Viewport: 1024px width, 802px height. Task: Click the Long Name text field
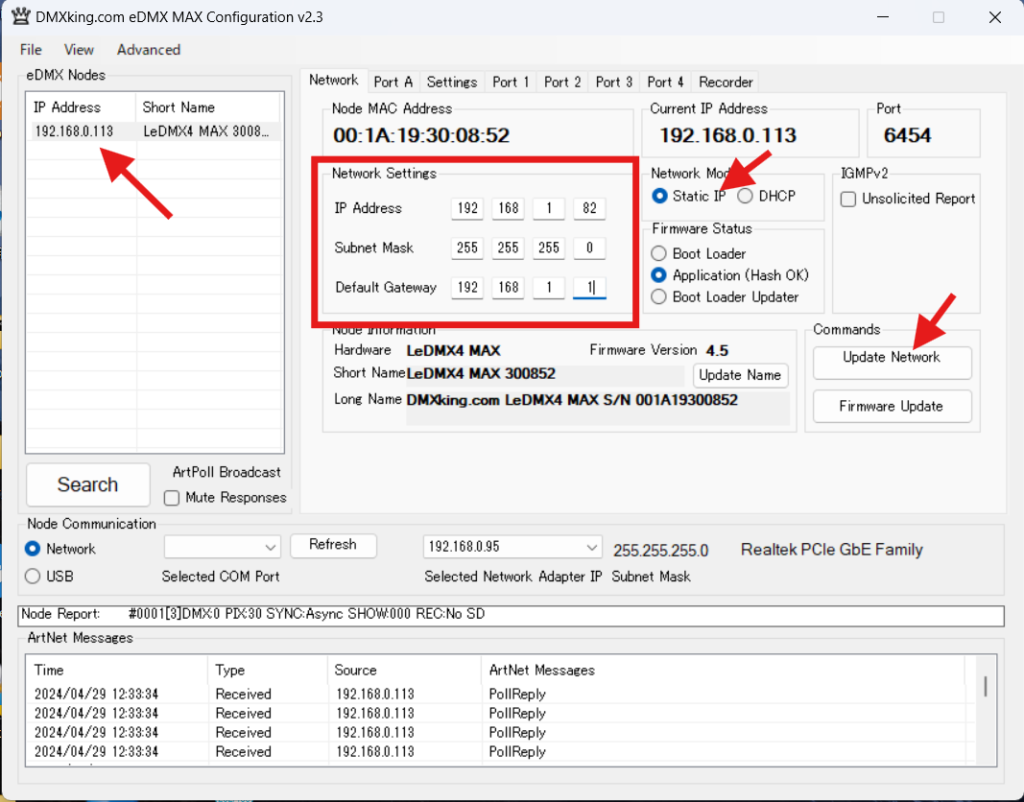click(x=598, y=408)
